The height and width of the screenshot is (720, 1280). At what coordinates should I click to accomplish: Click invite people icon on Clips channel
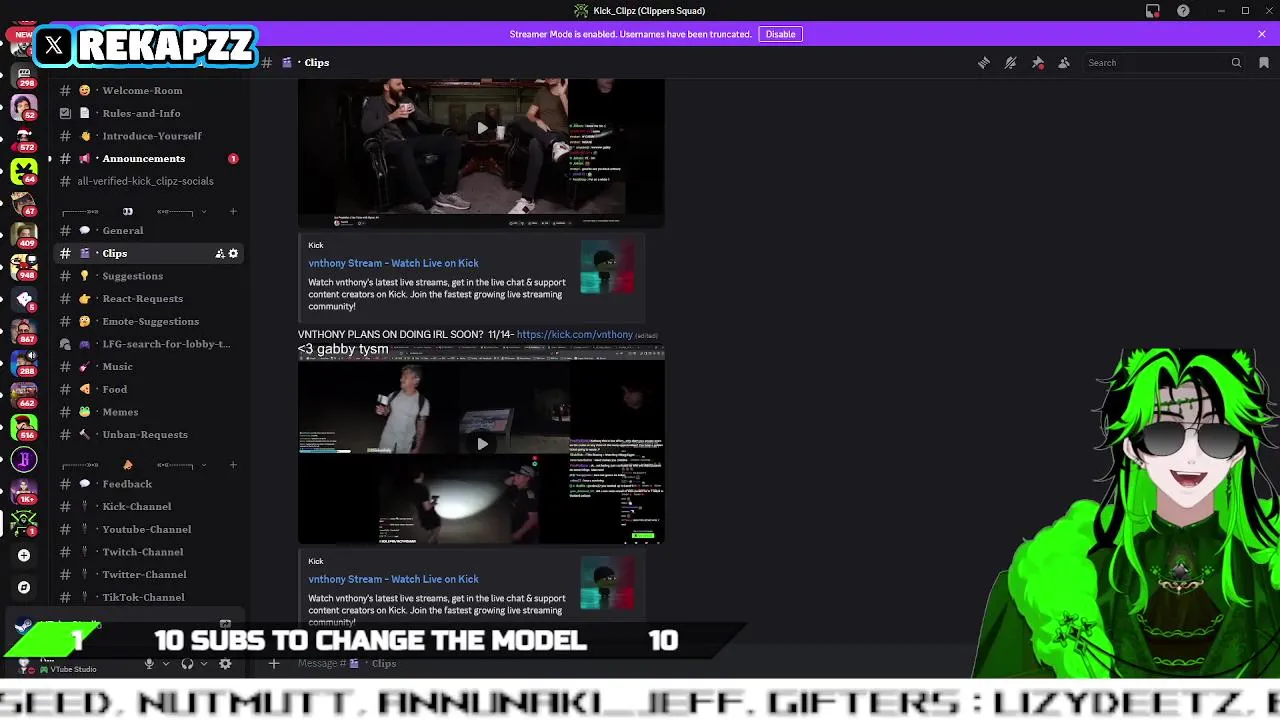[220, 254]
